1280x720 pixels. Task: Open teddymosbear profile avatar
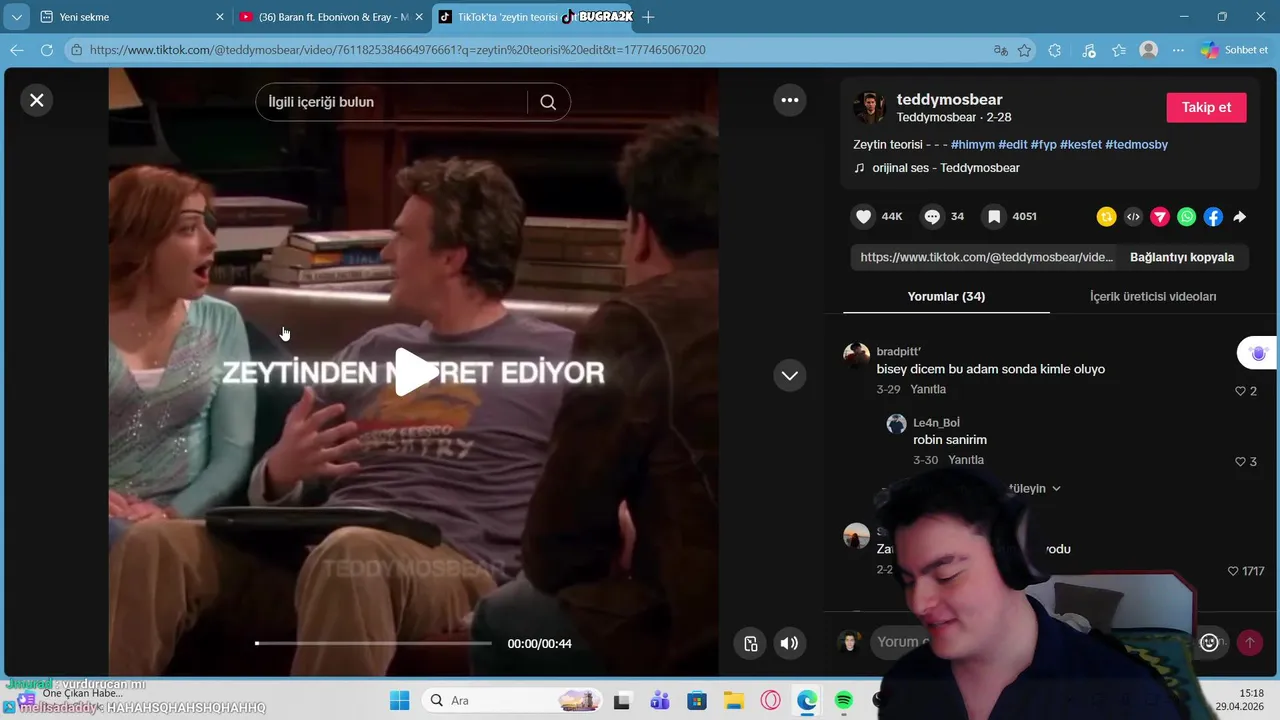(870, 107)
